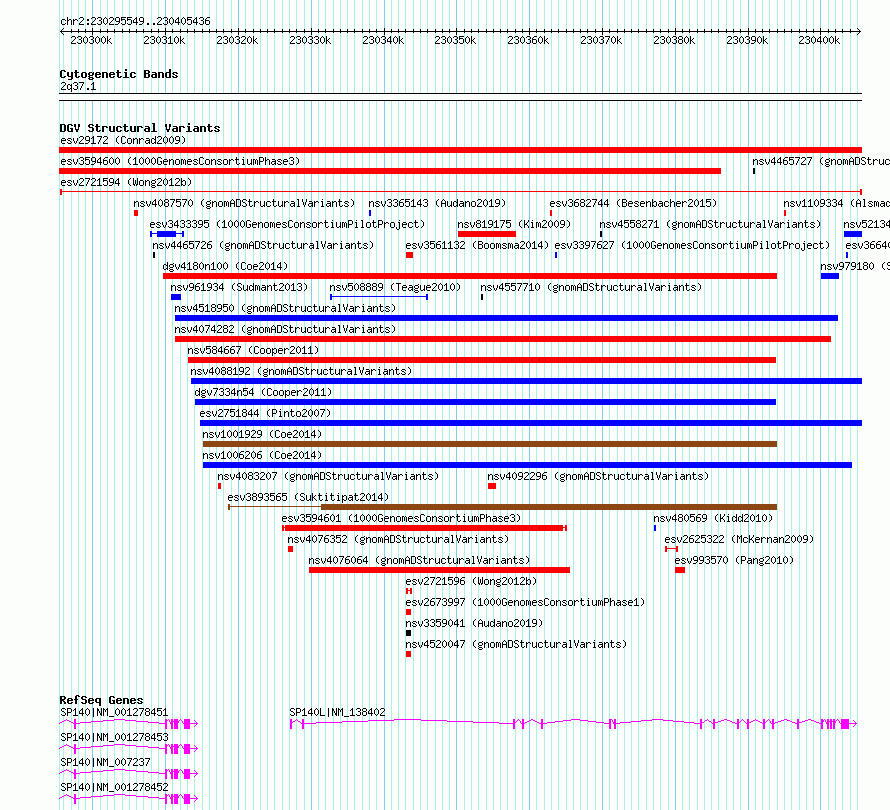
Task: Open dgv7334n54 (Cooper2011) label
Action: click(x=263, y=392)
